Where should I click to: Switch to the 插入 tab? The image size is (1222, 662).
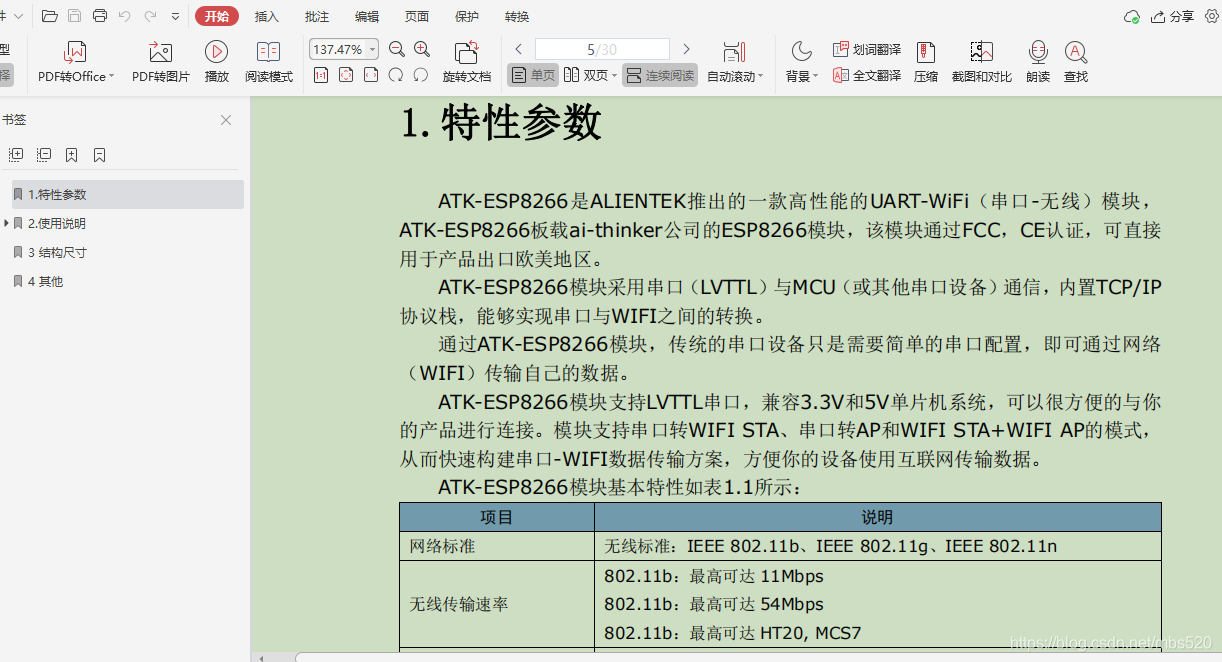click(267, 17)
